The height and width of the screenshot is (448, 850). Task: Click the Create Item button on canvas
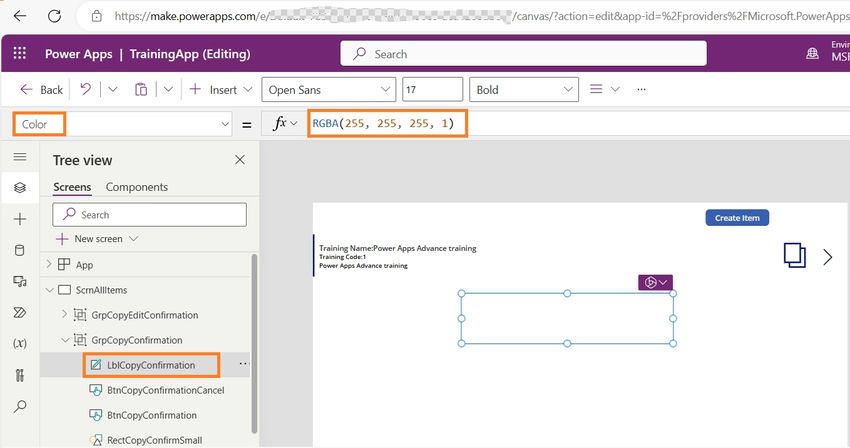click(737, 218)
